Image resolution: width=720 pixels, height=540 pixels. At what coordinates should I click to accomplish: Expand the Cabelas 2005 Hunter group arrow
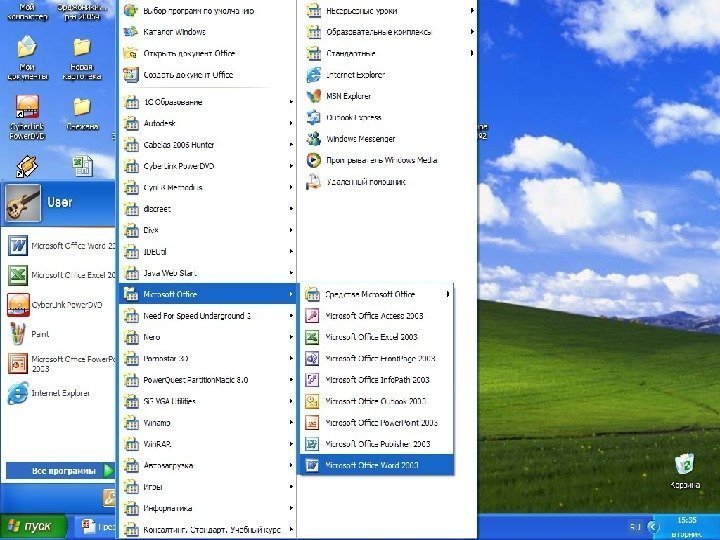click(x=291, y=145)
